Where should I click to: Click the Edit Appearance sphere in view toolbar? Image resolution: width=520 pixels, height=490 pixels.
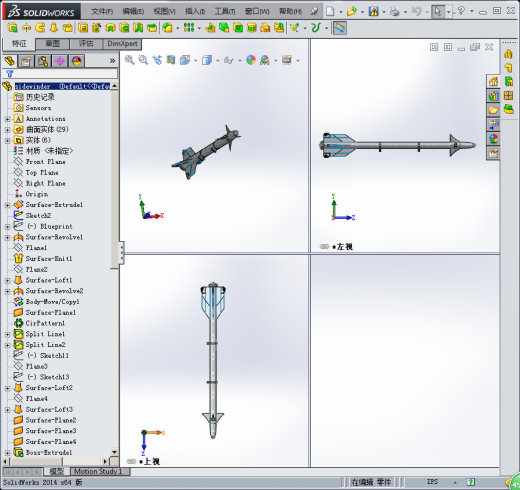[x=251, y=60]
